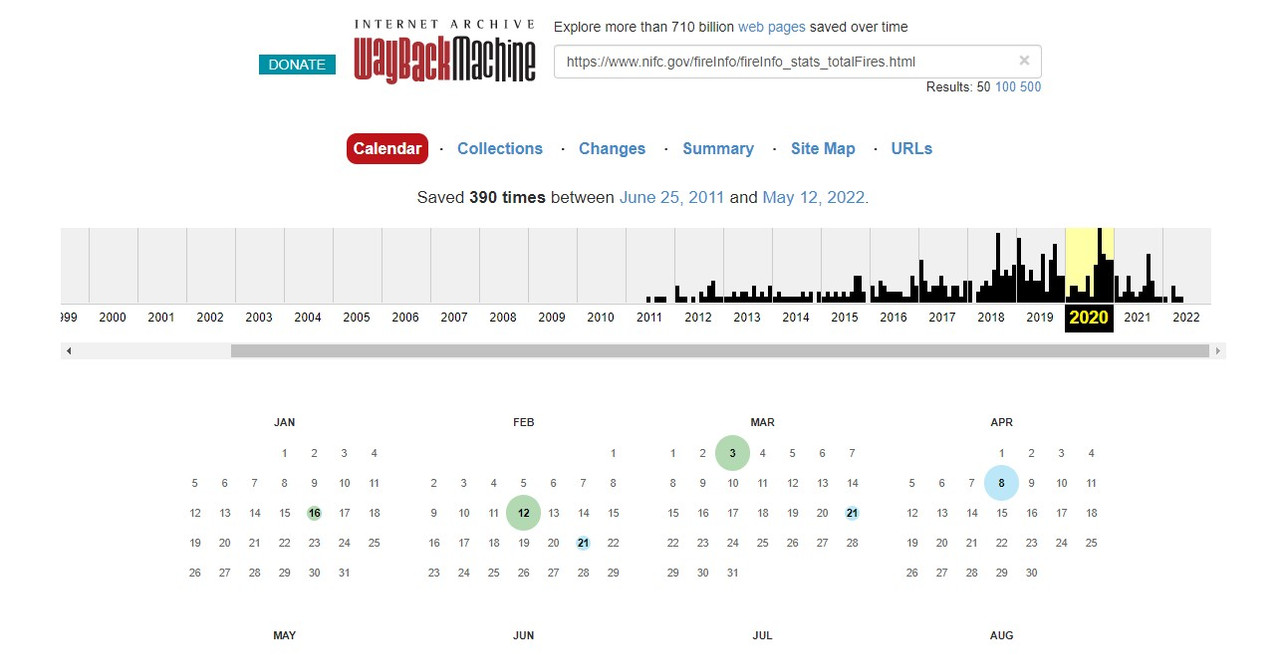Image resolution: width=1280 pixels, height=655 pixels.
Task: Open the URLs tab
Action: coord(912,148)
